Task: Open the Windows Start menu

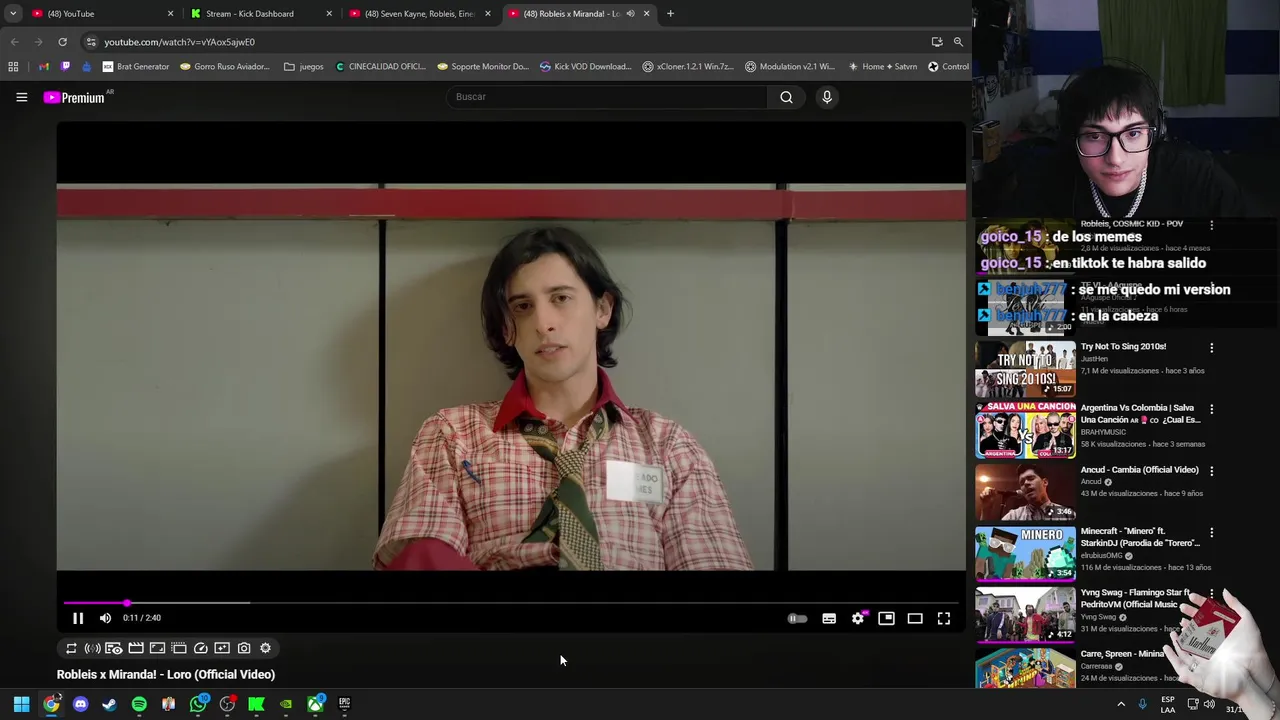Action: pyautogui.click(x=21, y=704)
